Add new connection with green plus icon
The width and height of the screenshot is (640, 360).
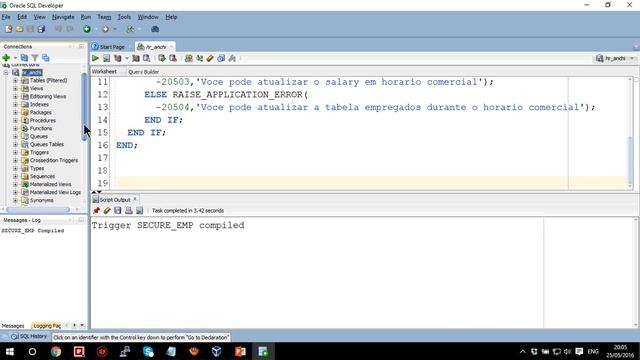click(6, 58)
